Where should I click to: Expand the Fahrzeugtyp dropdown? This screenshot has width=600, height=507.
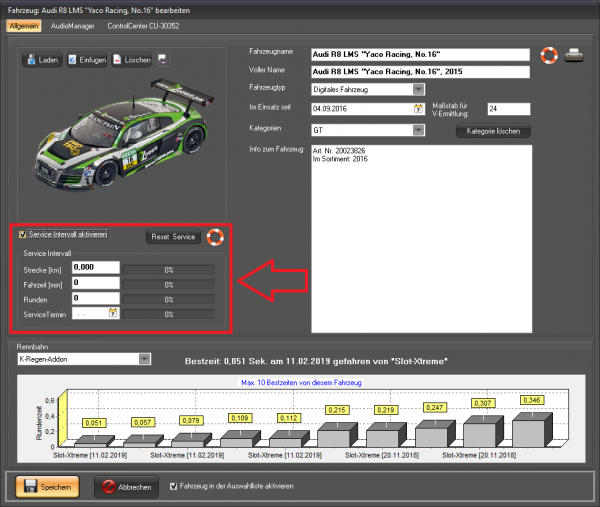click(419, 90)
